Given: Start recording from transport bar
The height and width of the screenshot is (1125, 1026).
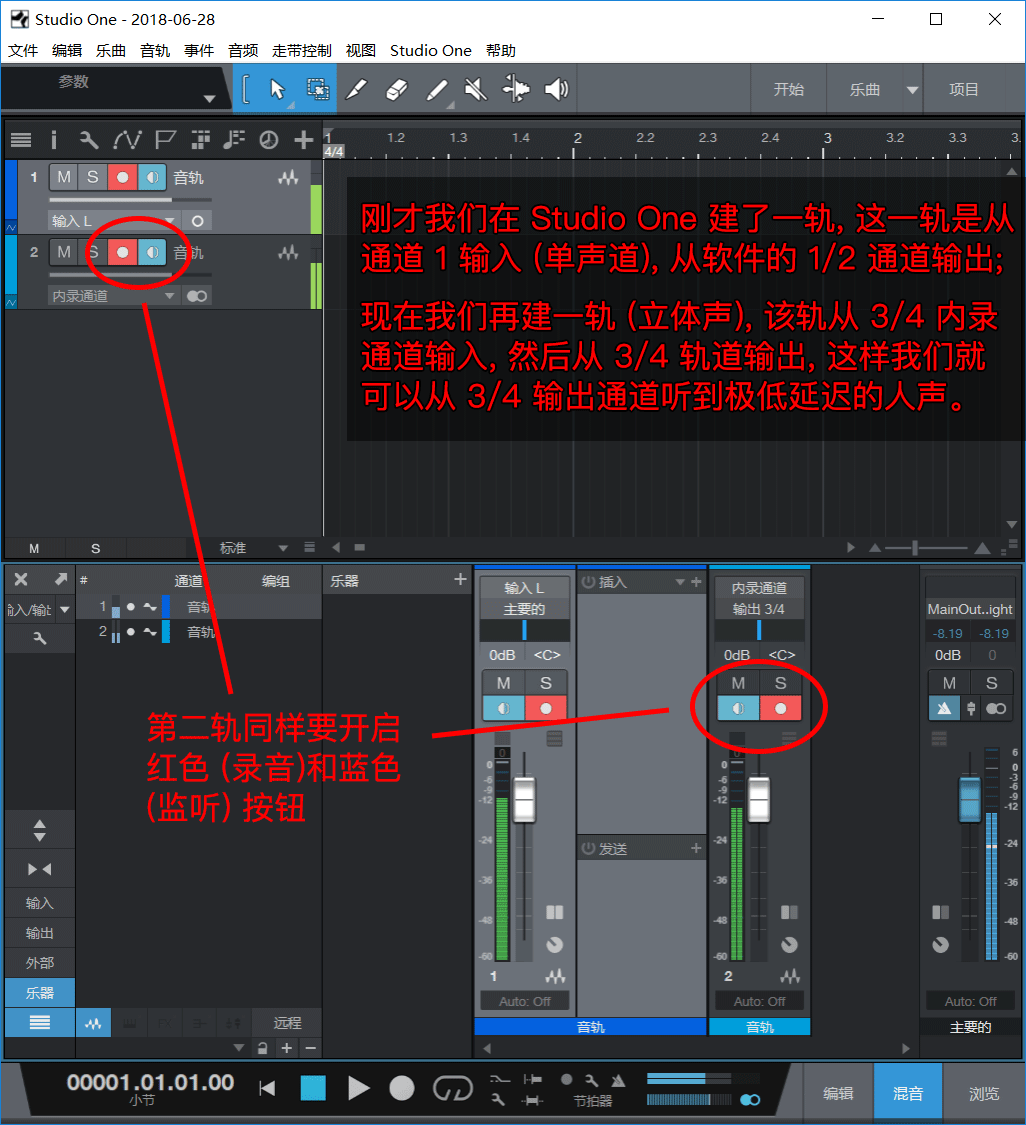Looking at the screenshot, I should (402, 1088).
